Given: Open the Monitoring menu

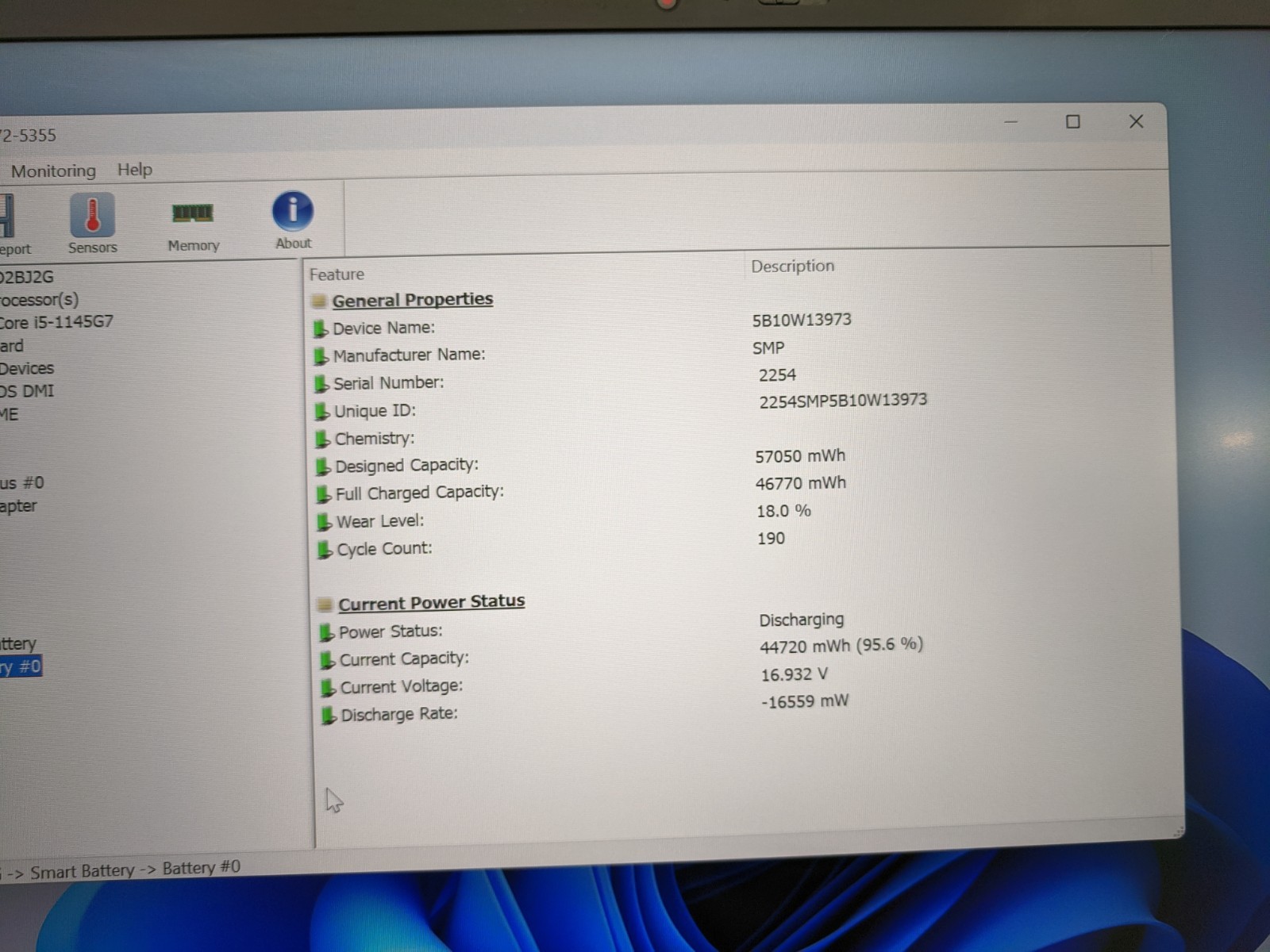Looking at the screenshot, I should 53,171.
